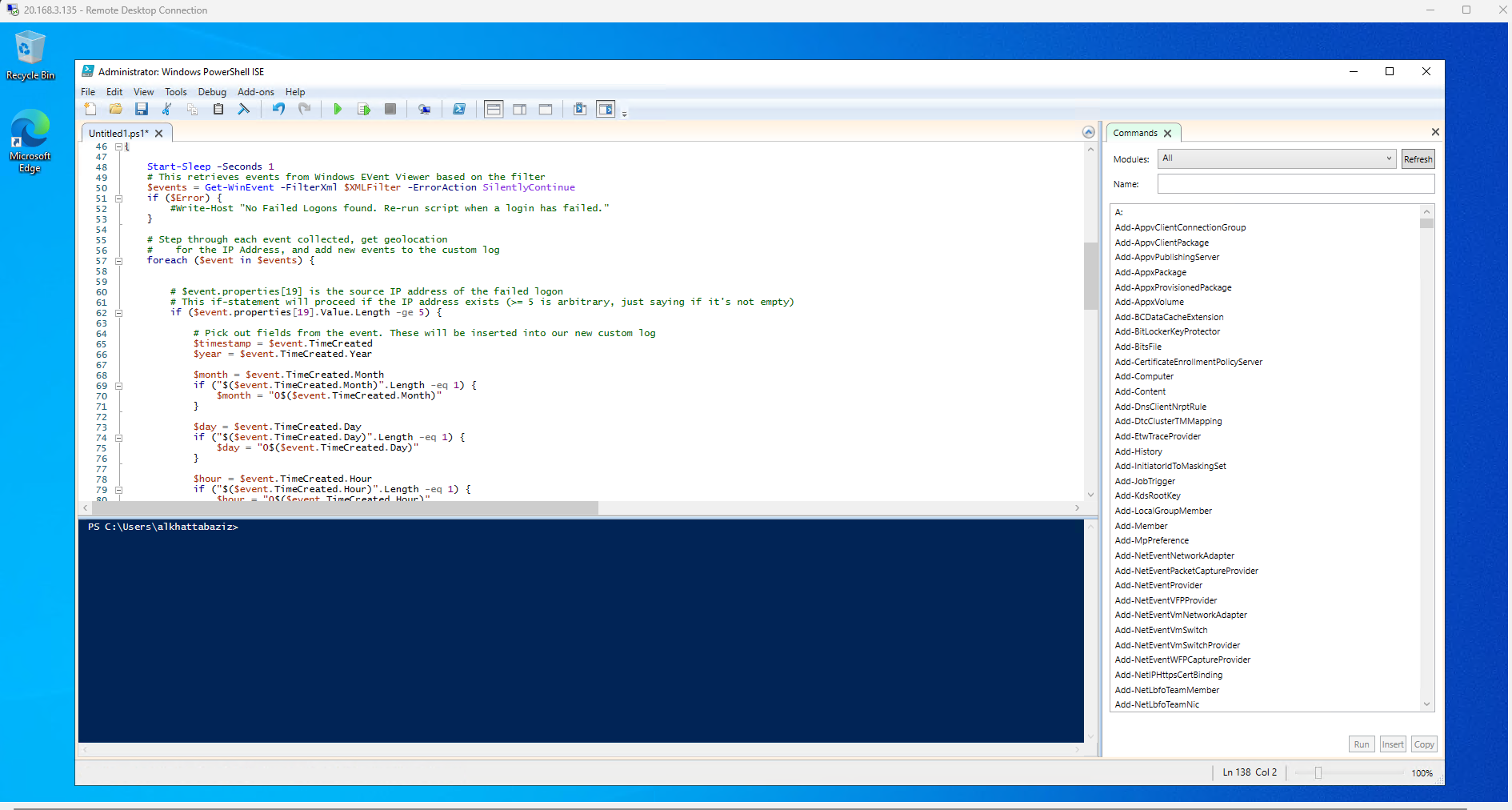
Task: Toggle Show Script Pane Top layout
Action: [494, 109]
